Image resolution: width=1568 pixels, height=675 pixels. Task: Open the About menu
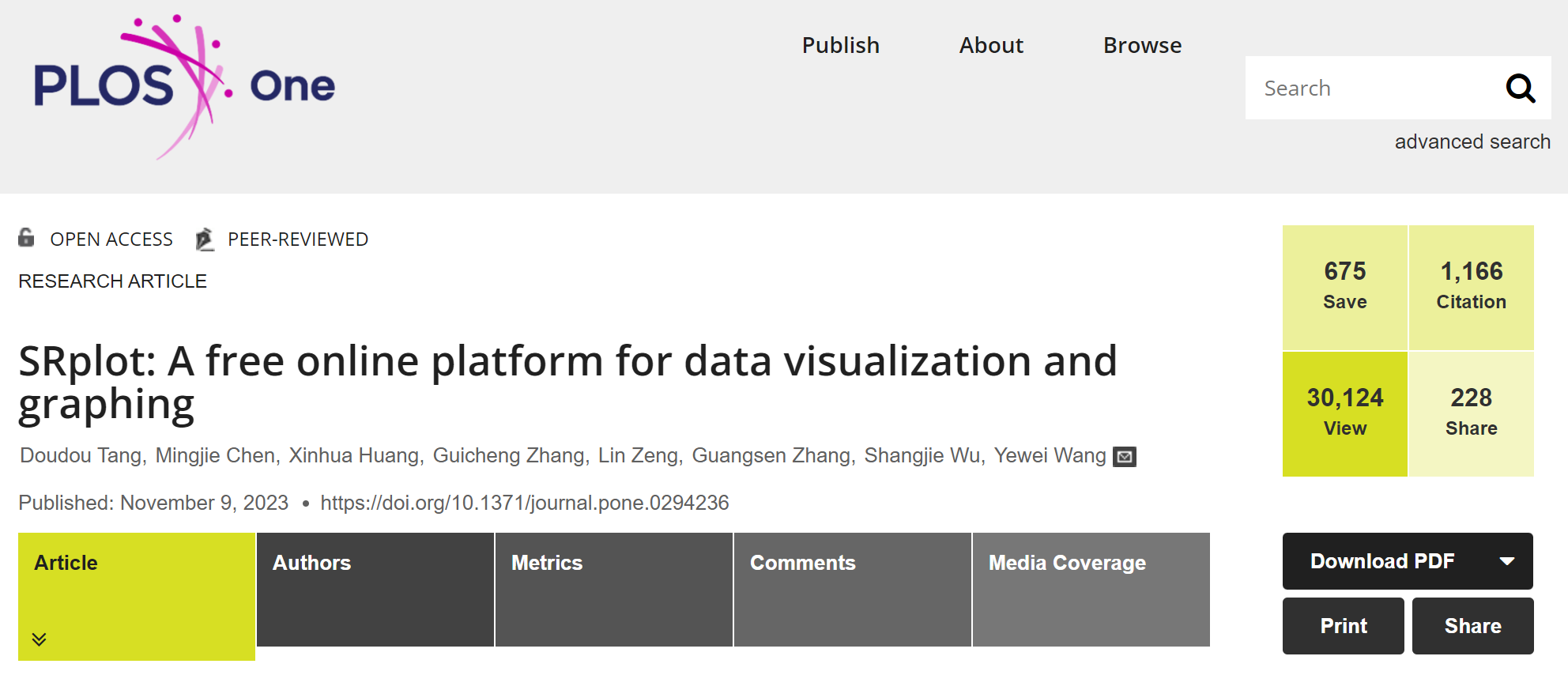tap(991, 45)
